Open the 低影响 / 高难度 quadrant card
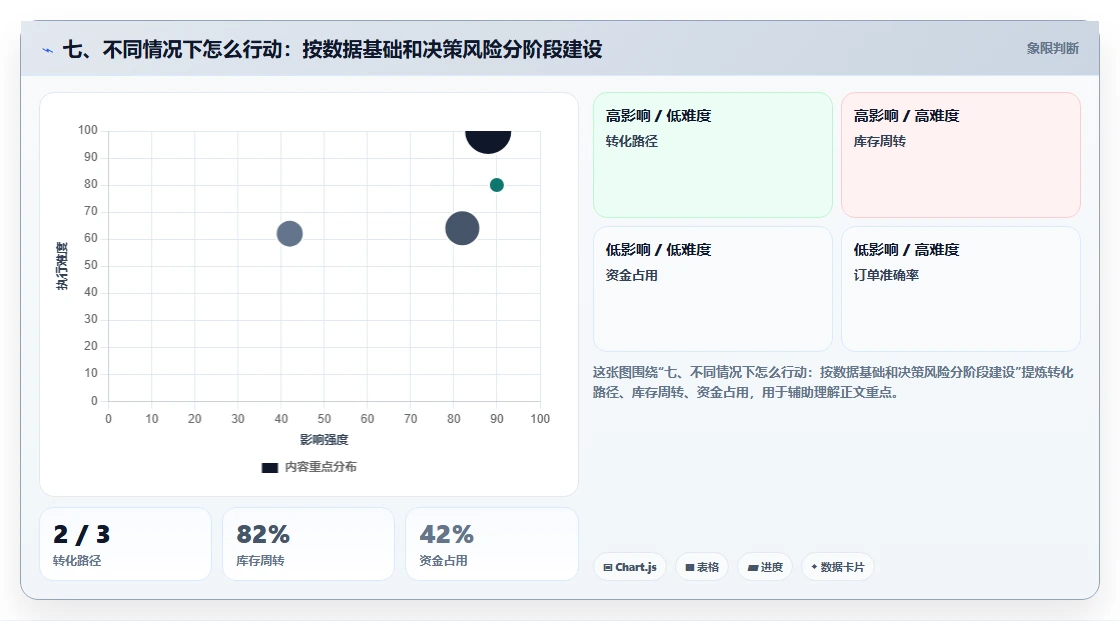The image size is (1120, 621). (961, 289)
